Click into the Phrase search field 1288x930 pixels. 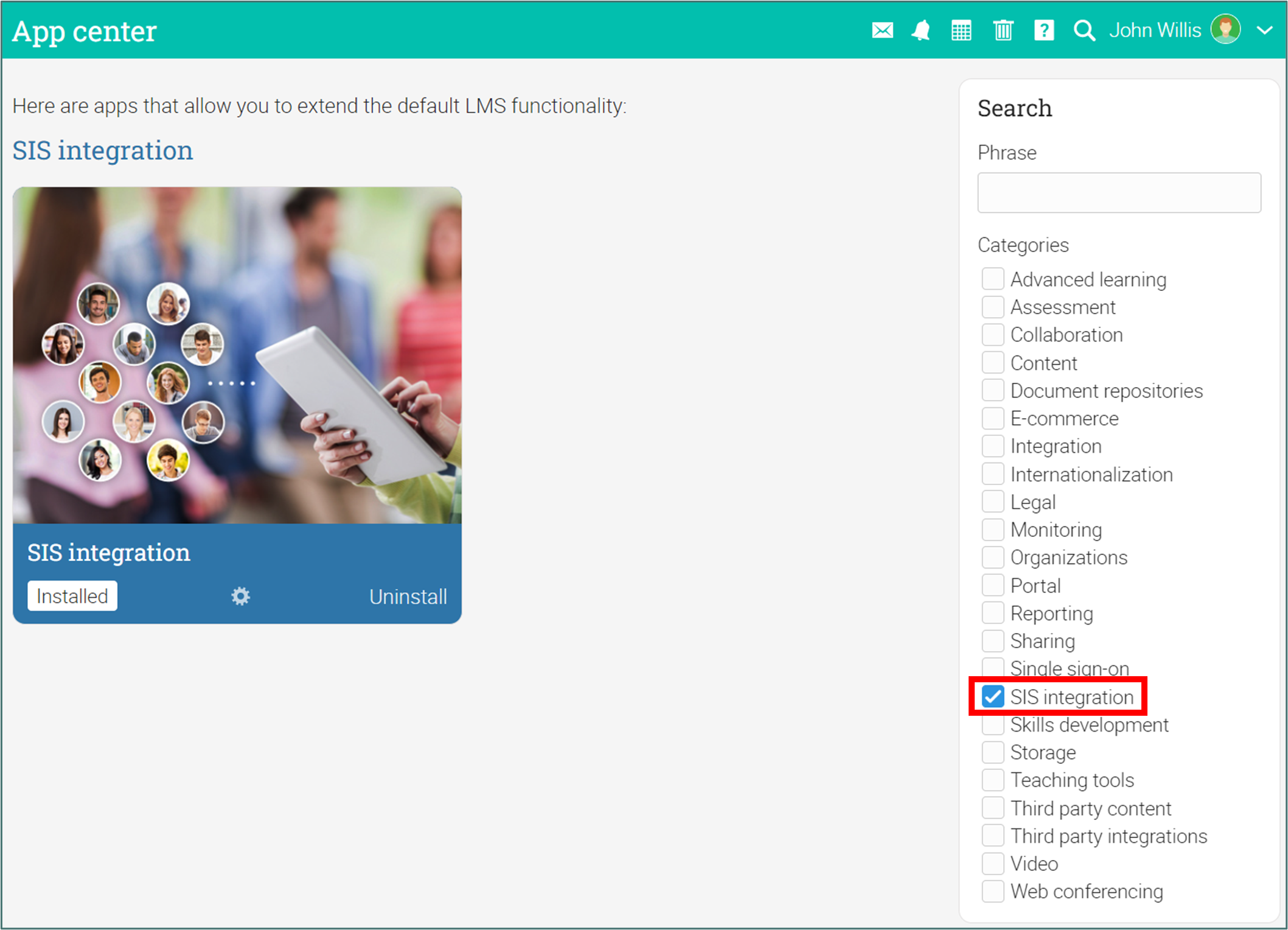(1118, 193)
